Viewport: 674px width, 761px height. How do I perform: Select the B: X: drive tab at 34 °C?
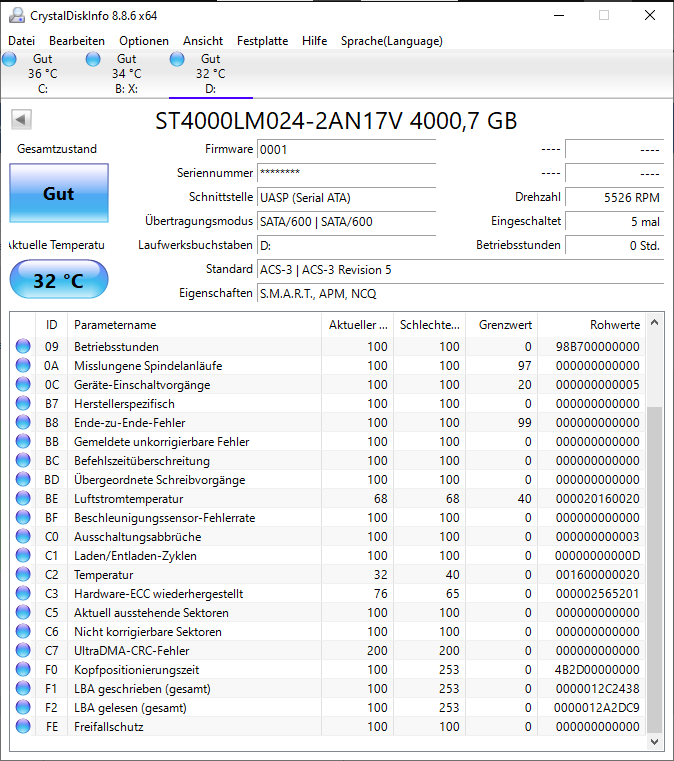[x=127, y=74]
